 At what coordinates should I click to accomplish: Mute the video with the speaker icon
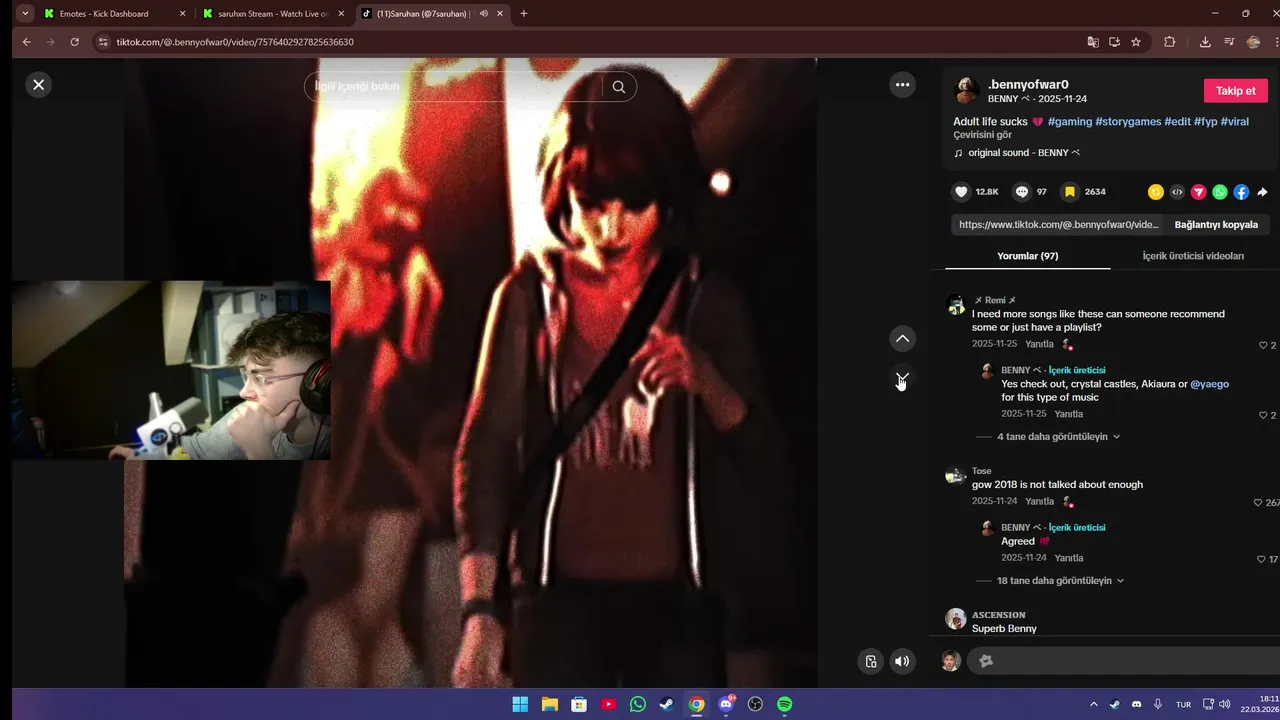(x=902, y=661)
